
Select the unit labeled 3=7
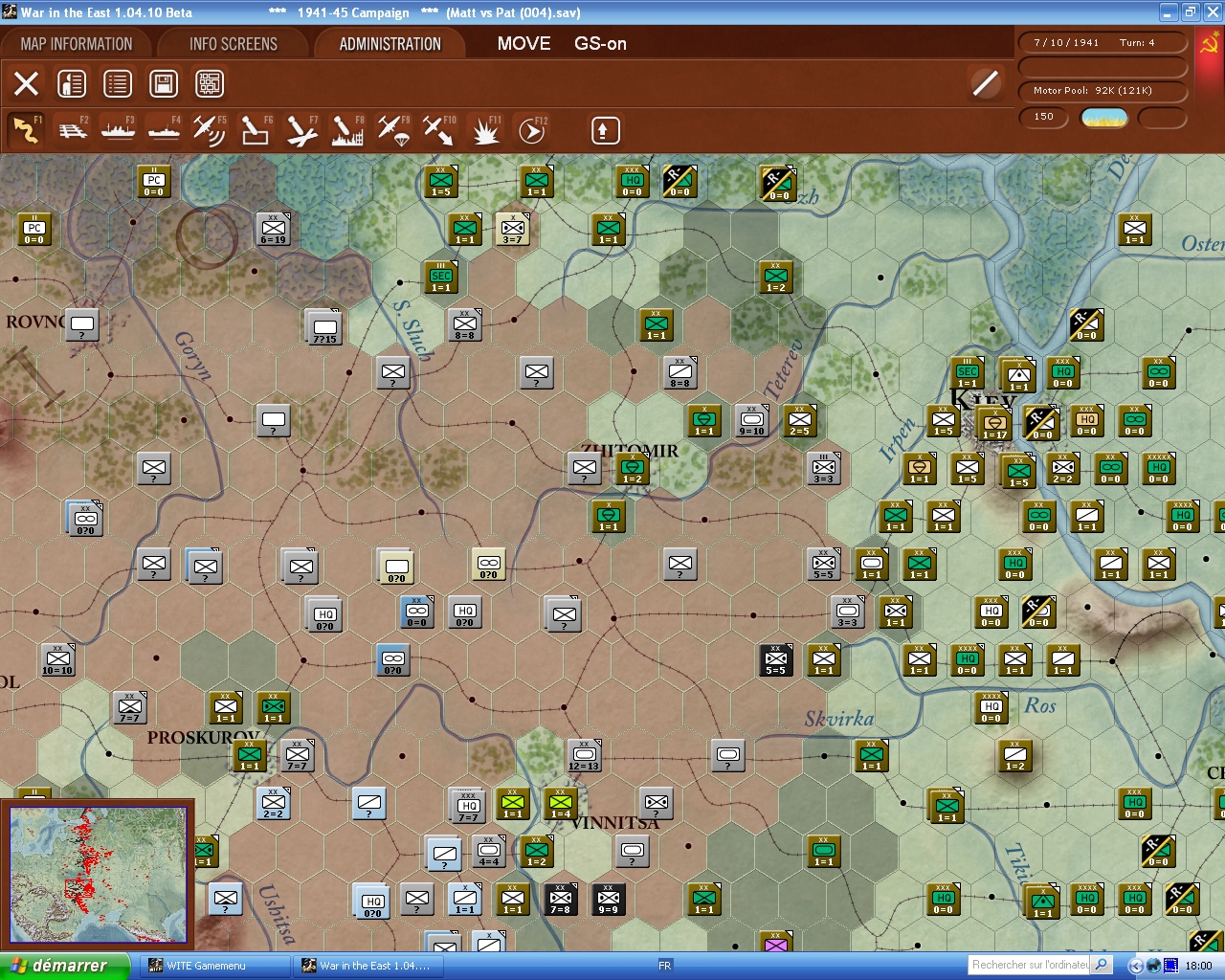point(513,229)
